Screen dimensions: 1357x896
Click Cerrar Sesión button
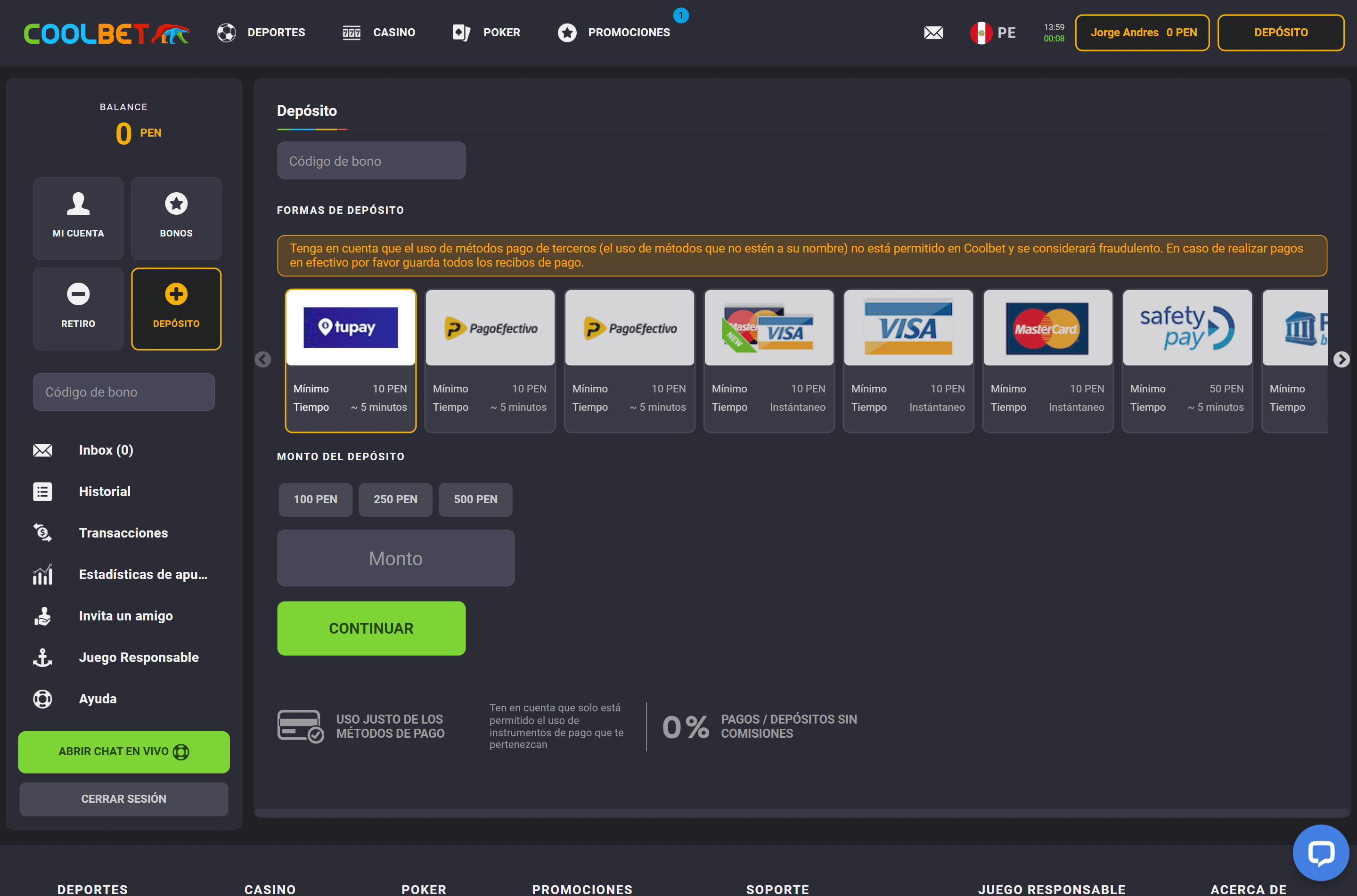[x=123, y=799]
